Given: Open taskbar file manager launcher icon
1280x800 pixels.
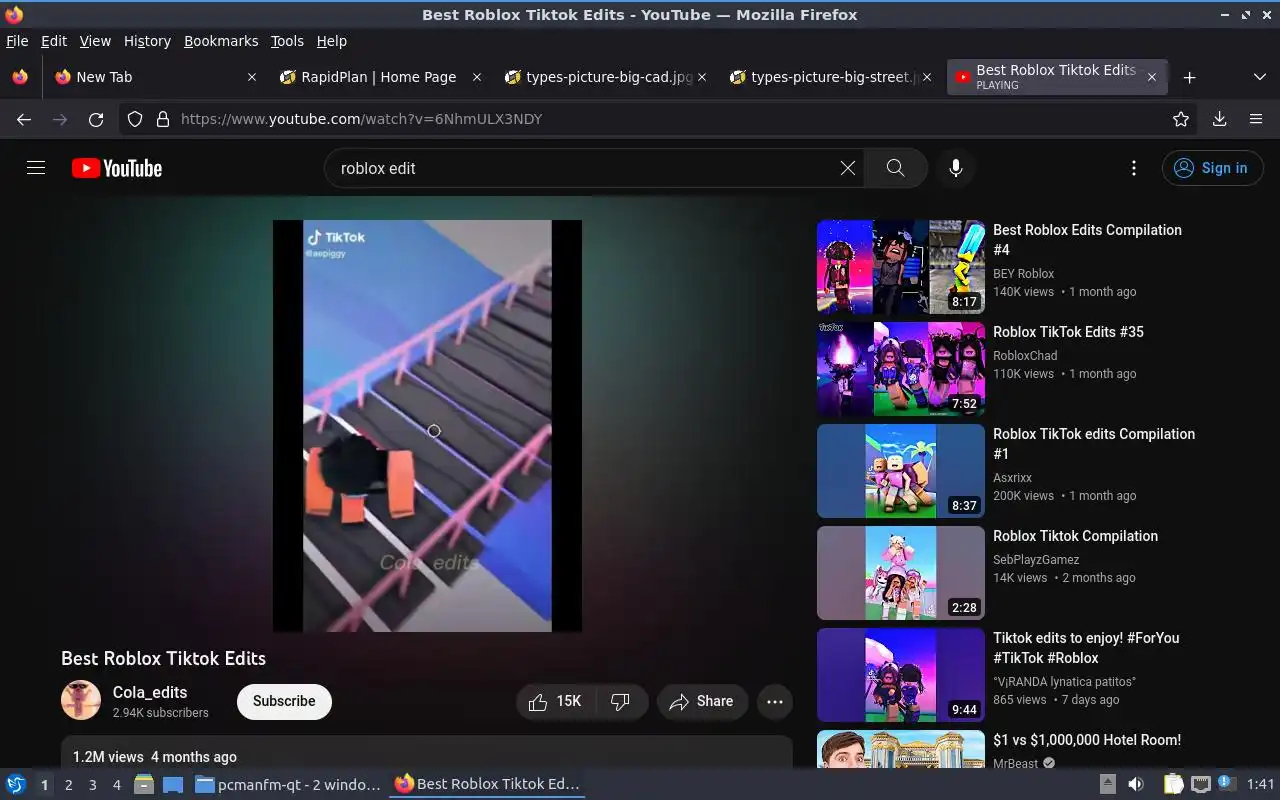Looking at the screenshot, I should click(x=144, y=785).
